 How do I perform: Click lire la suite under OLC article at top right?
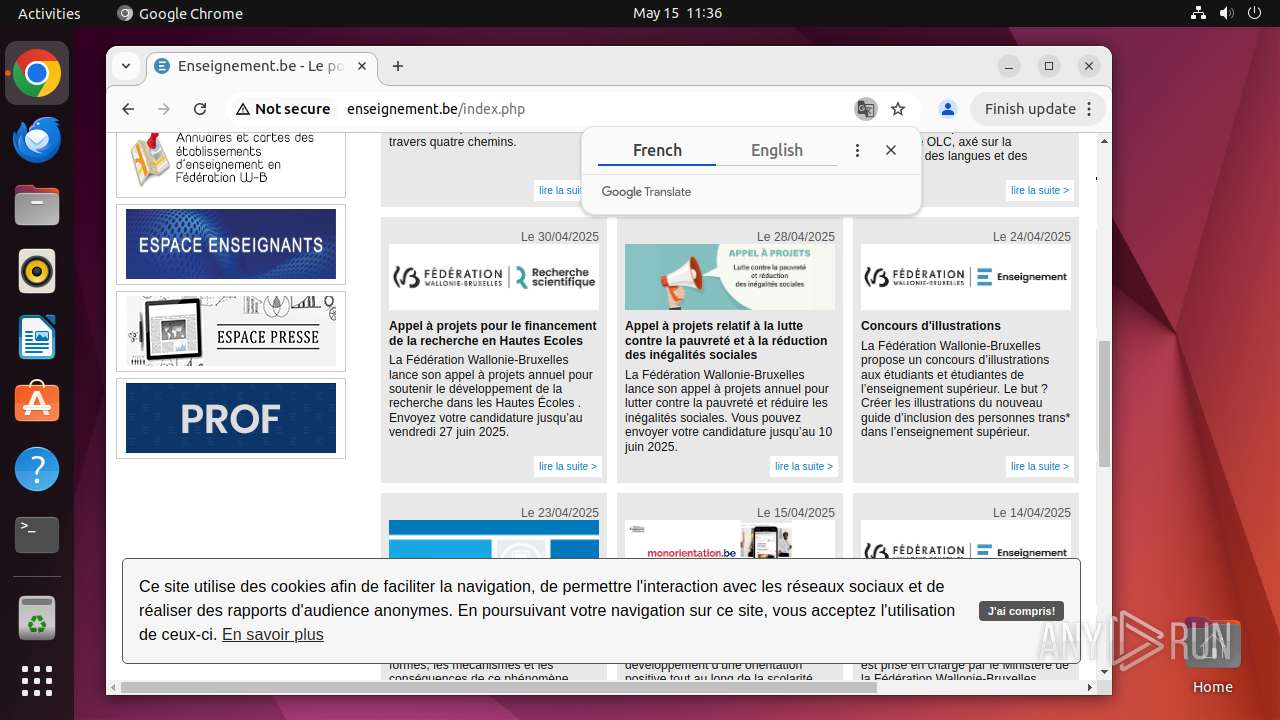click(1040, 190)
